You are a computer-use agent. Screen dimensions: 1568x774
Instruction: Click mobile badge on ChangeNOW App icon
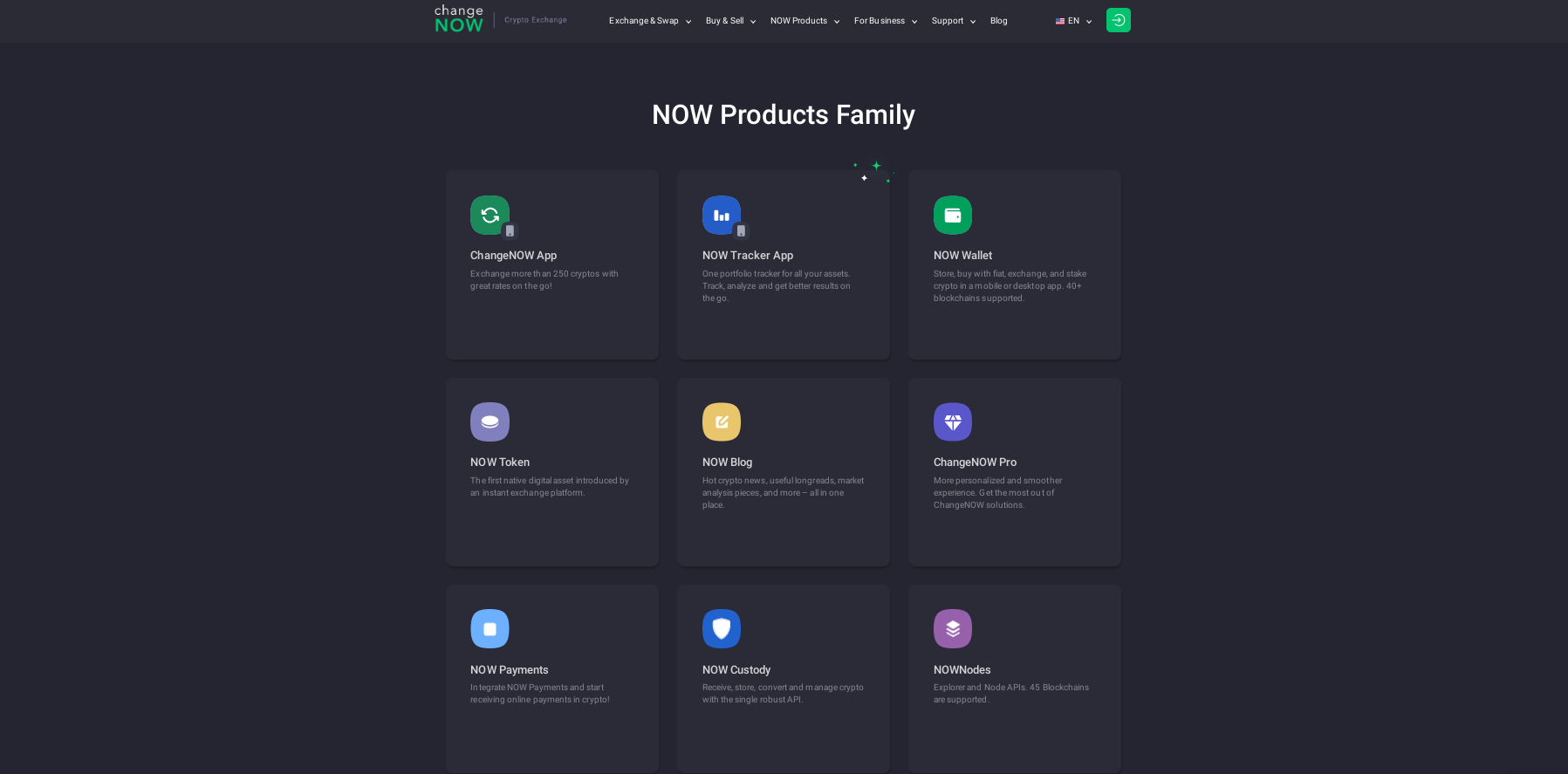pyautogui.click(x=510, y=231)
